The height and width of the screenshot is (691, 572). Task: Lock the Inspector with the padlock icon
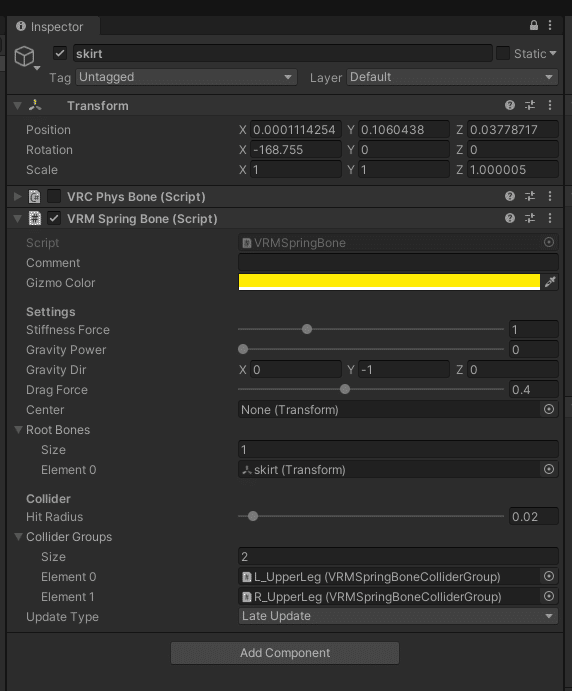534,26
